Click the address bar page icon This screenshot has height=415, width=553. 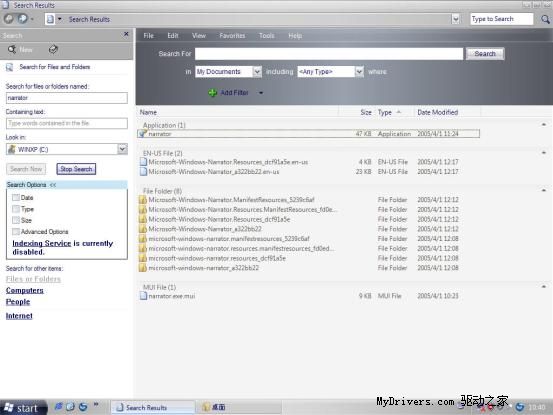pos(50,19)
